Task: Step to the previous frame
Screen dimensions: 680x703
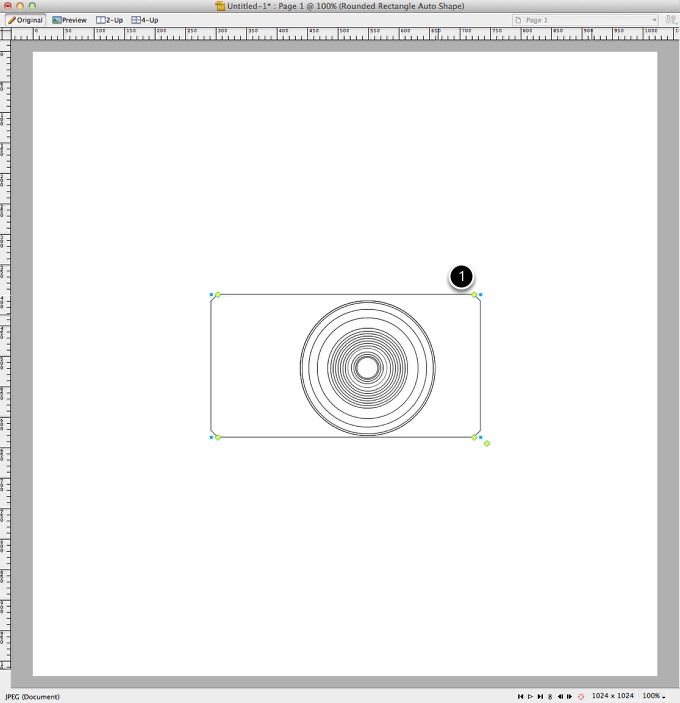Action: [x=560, y=696]
